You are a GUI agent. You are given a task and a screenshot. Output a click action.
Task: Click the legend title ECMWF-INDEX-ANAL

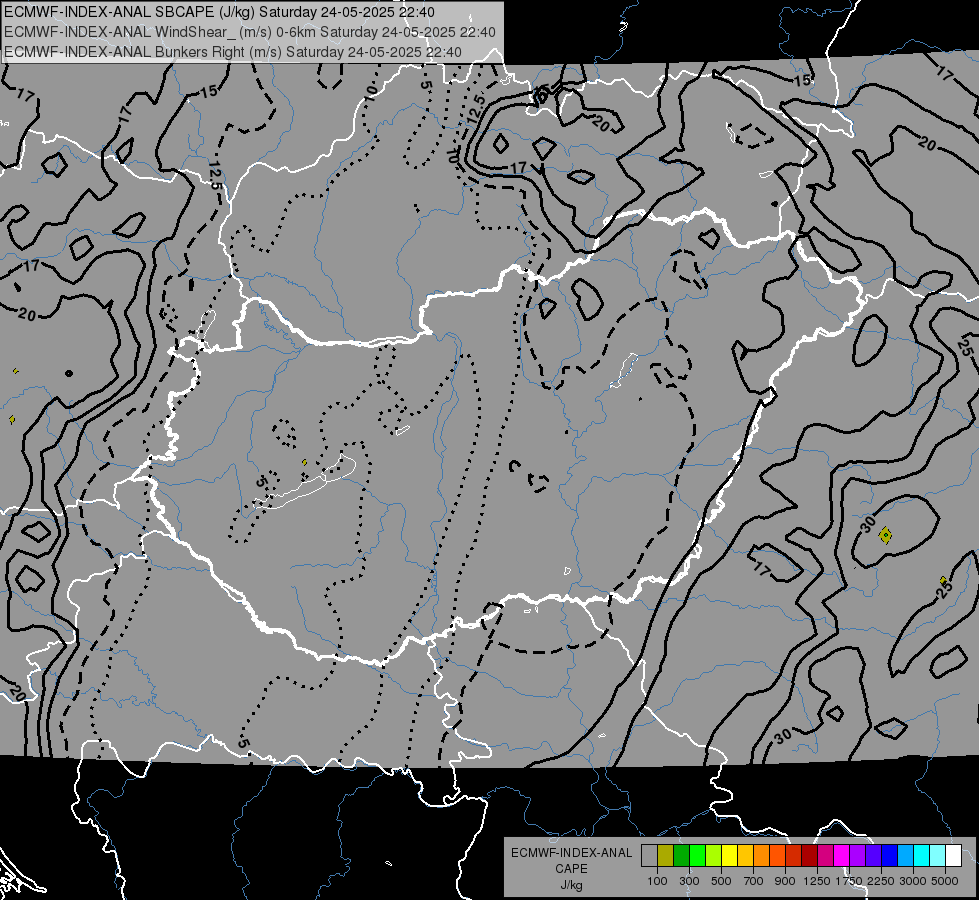tap(571, 853)
